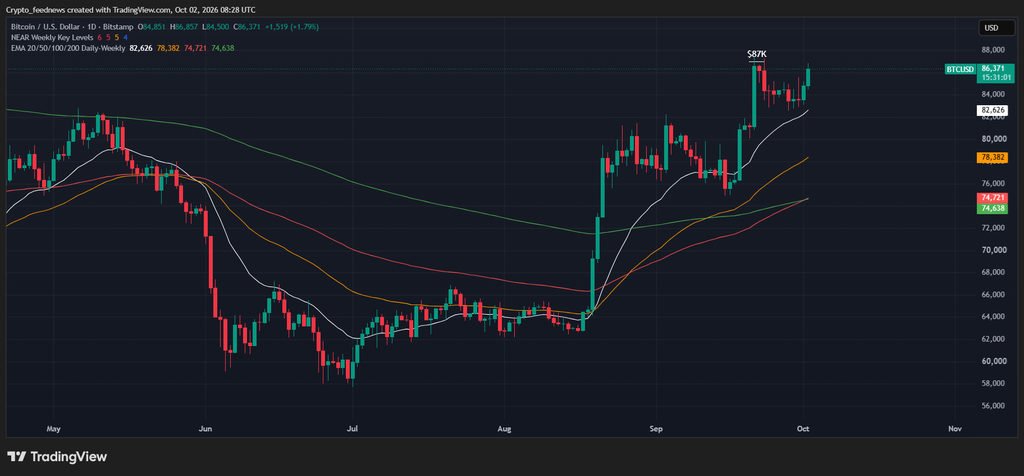1024x476 pixels.
Task: Click the Nov label on time axis
Action: [x=955, y=429]
